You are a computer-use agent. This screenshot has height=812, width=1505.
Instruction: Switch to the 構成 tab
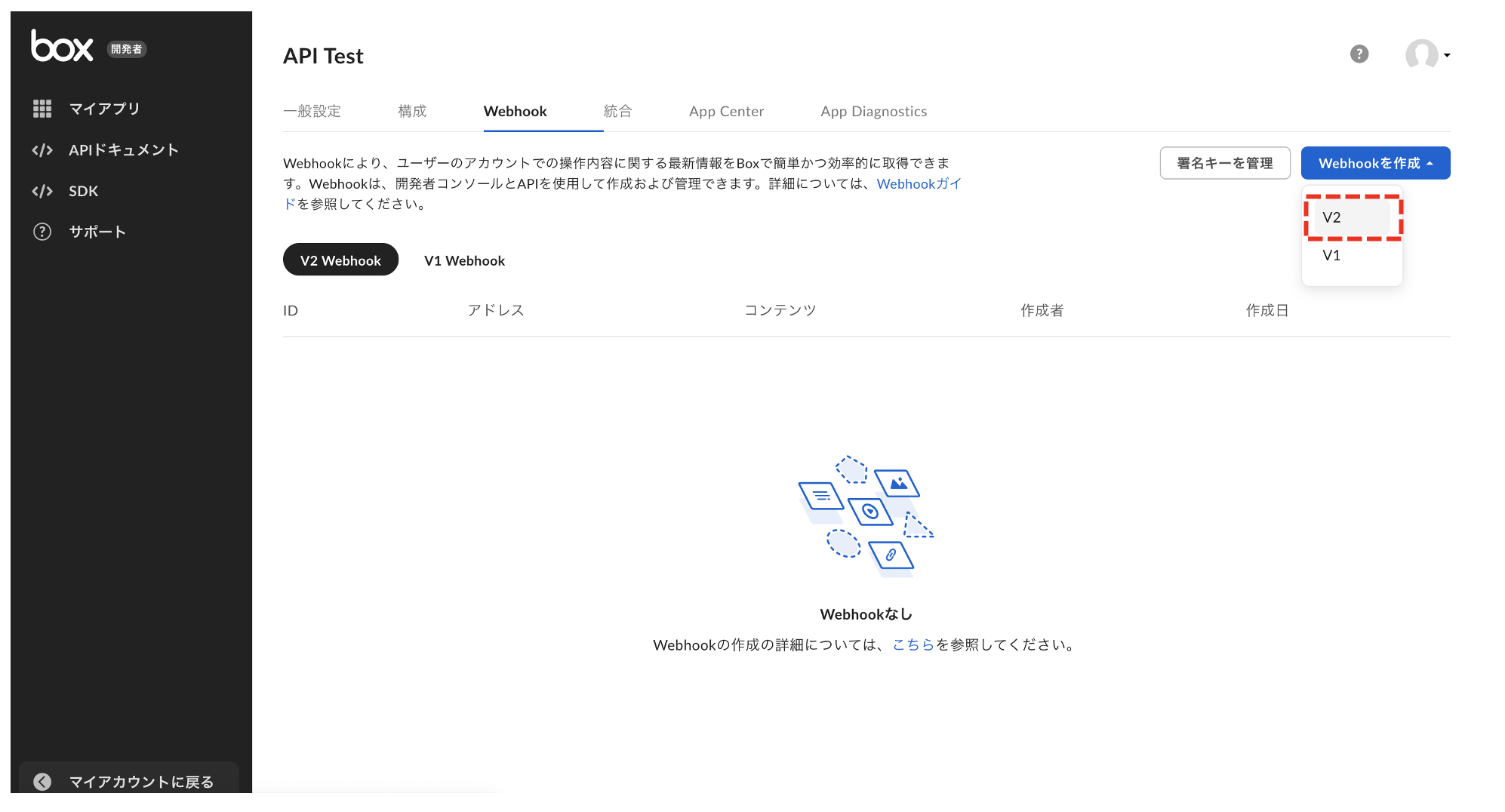point(412,111)
